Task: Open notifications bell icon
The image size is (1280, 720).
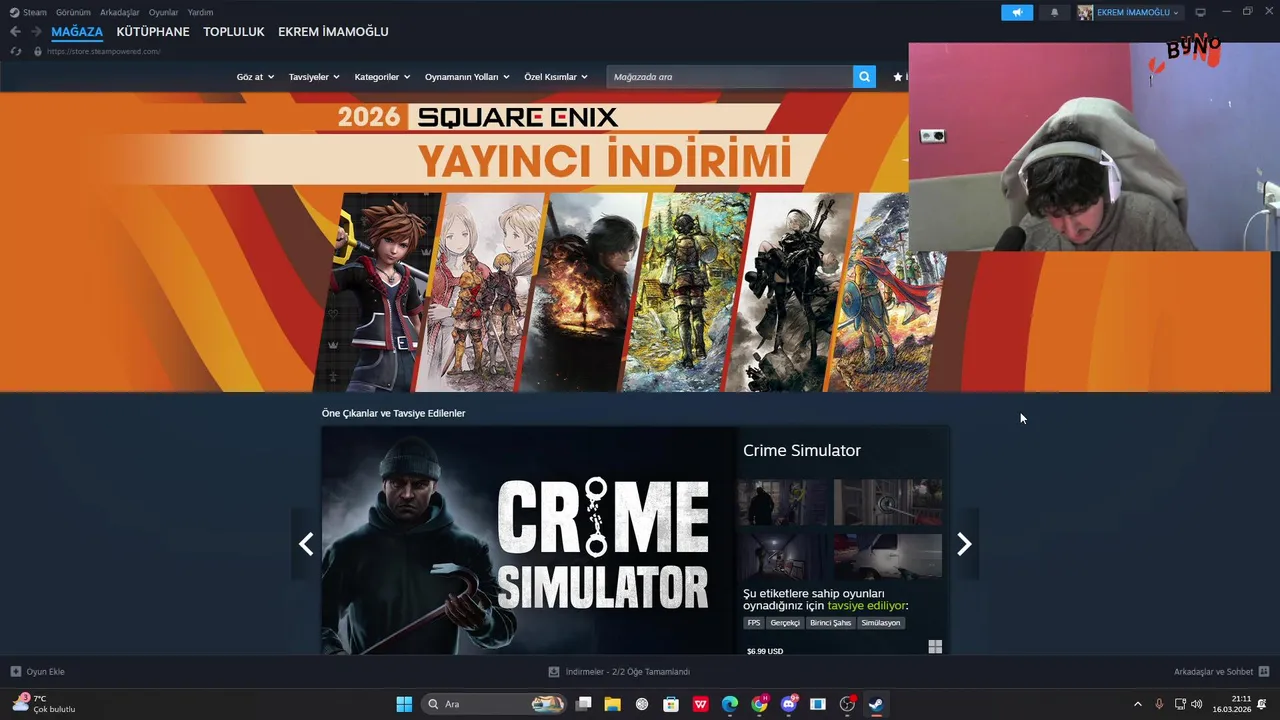Action: tap(1054, 12)
